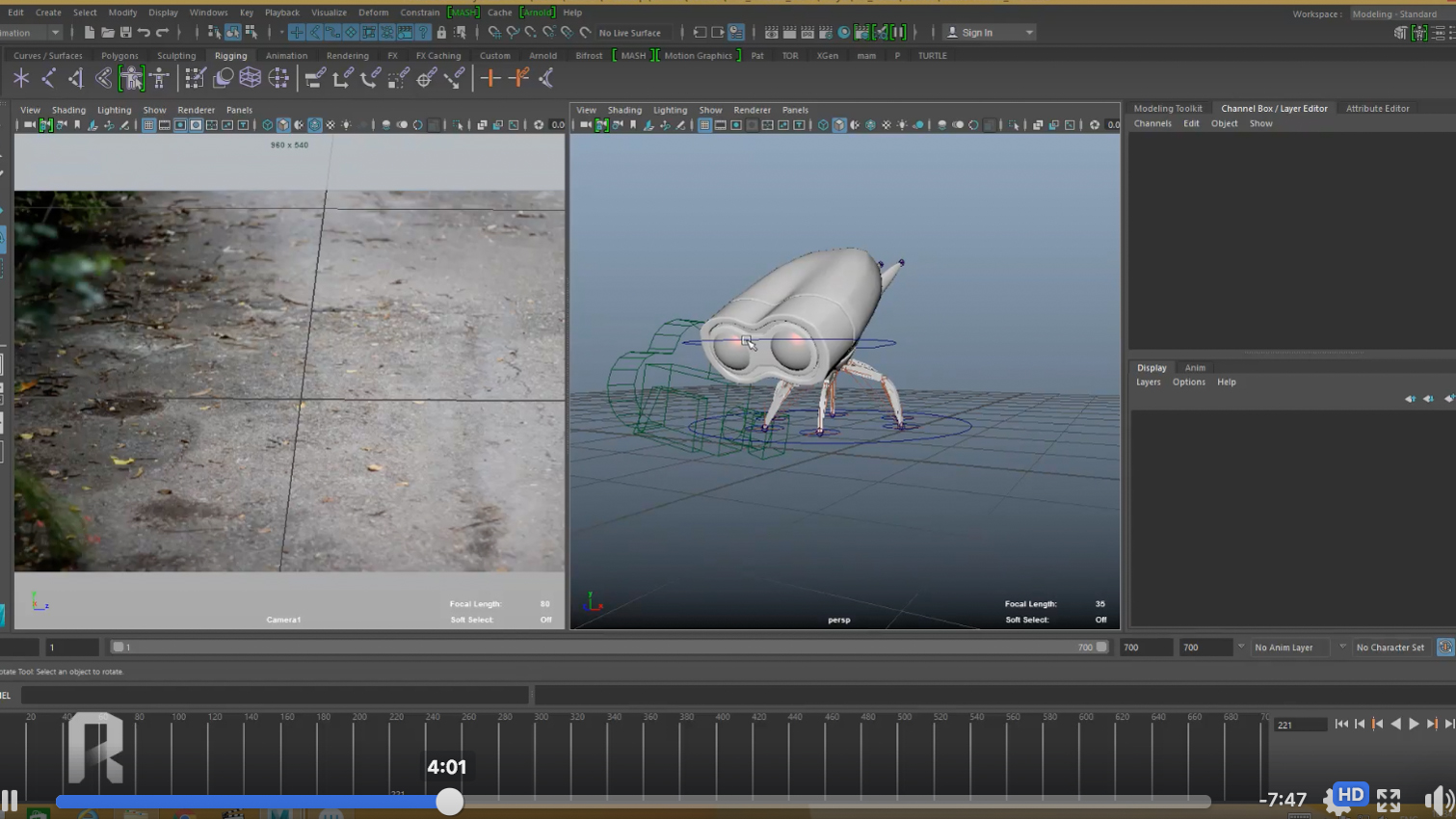Click the Anim tab in Layer Editor

(1195, 368)
